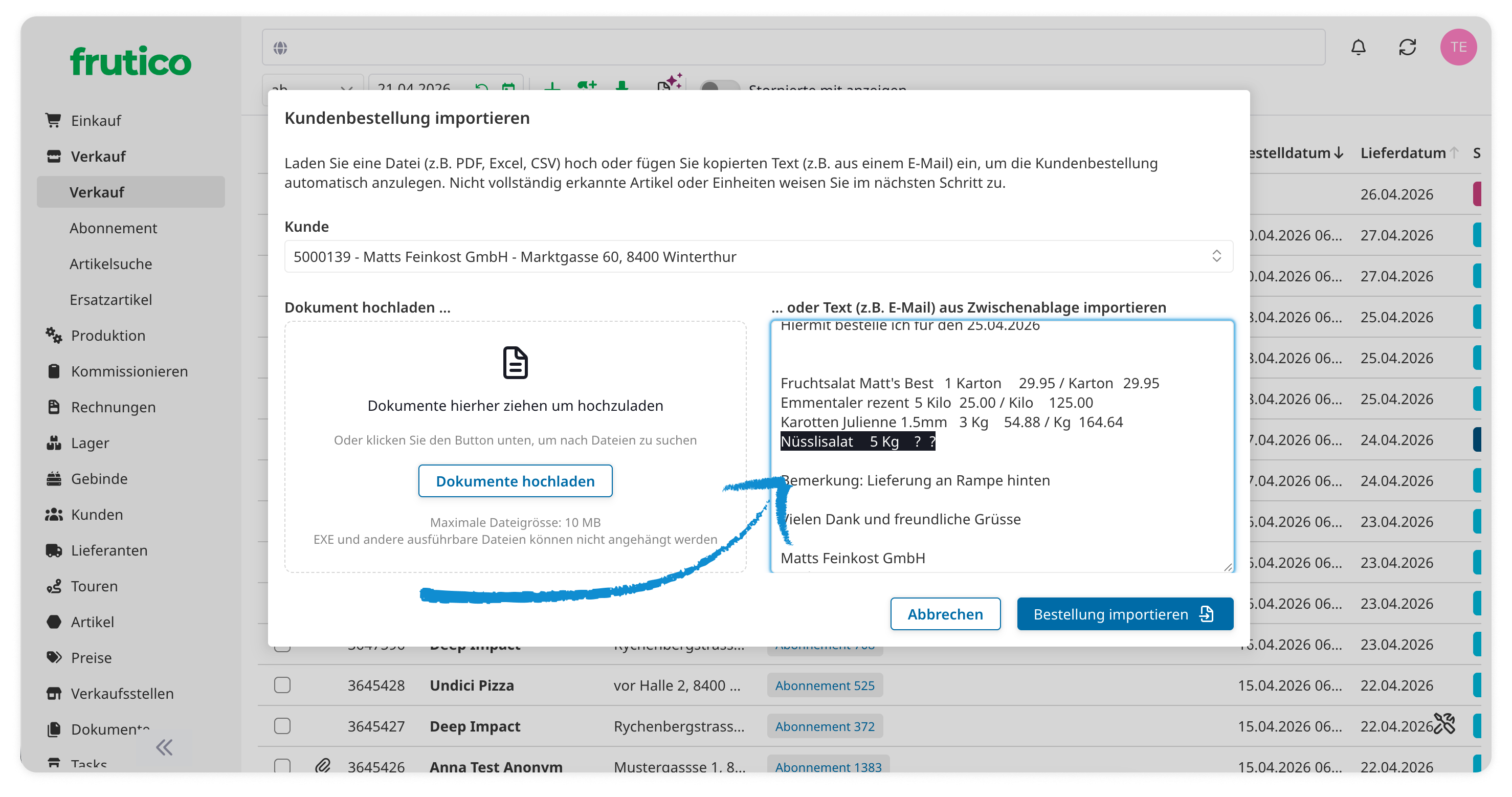Click 'Deep Impact' in row 3645427

tap(475, 726)
